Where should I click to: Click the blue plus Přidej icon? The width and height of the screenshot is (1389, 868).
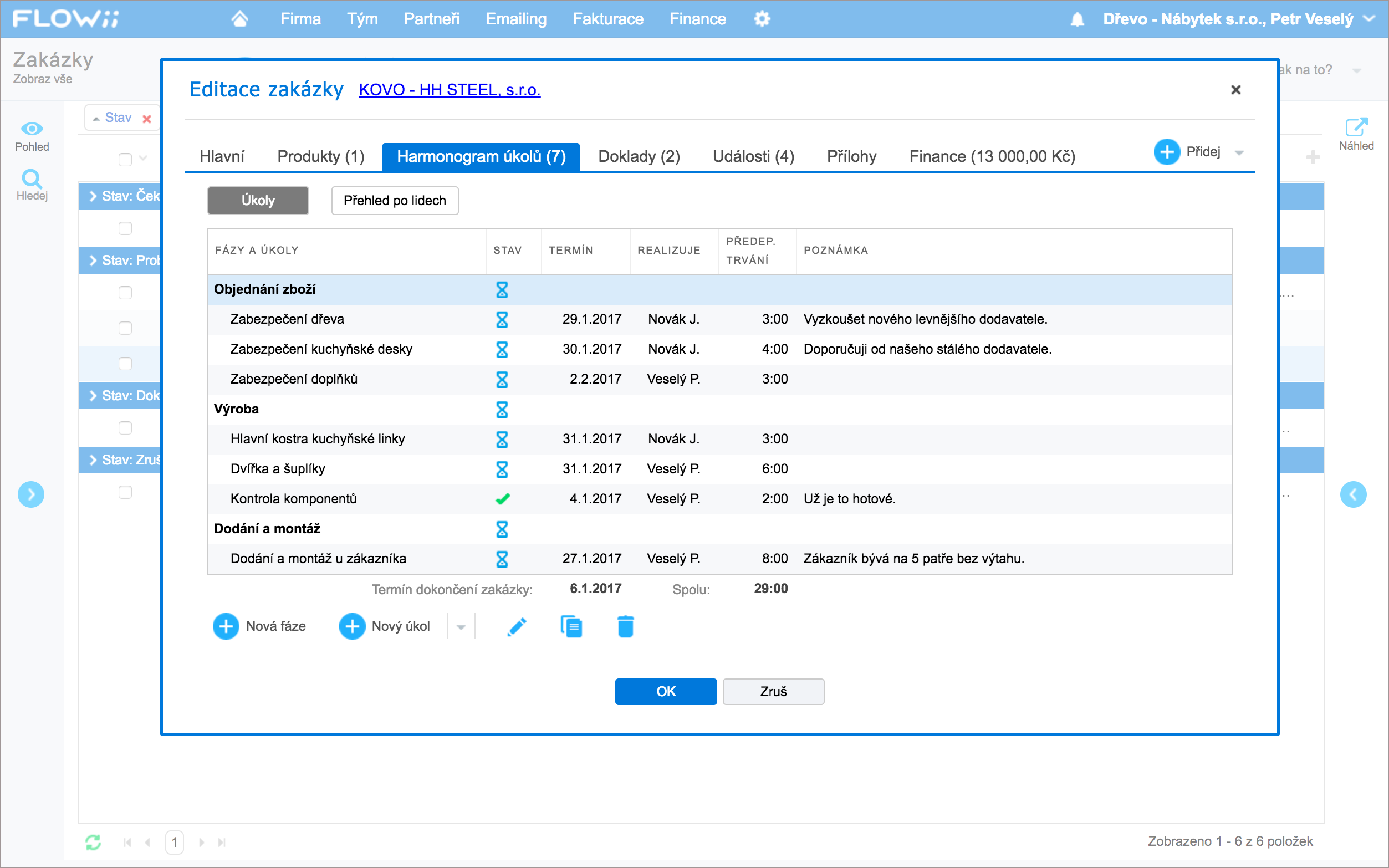pyautogui.click(x=1167, y=152)
